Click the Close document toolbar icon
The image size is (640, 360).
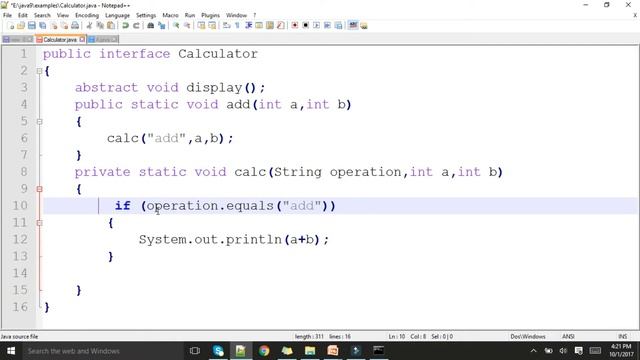pyautogui.click(x=54, y=26)
